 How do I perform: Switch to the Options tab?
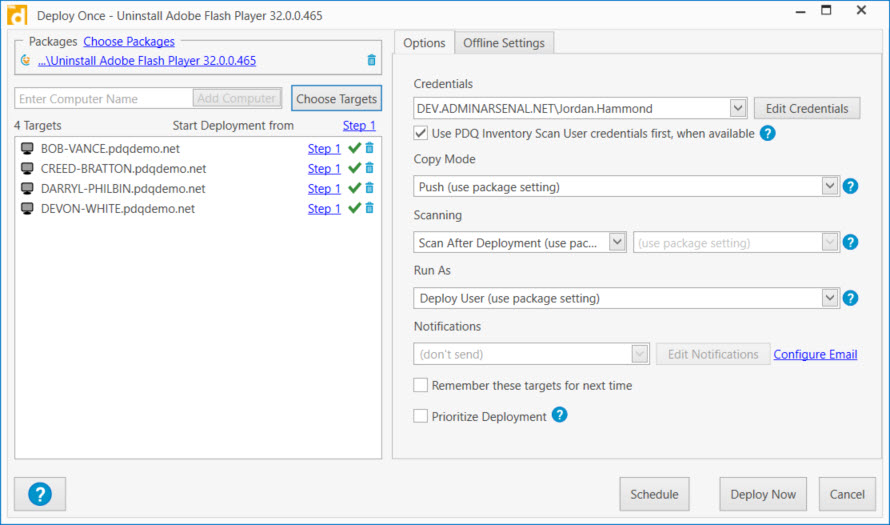[424, 43]
